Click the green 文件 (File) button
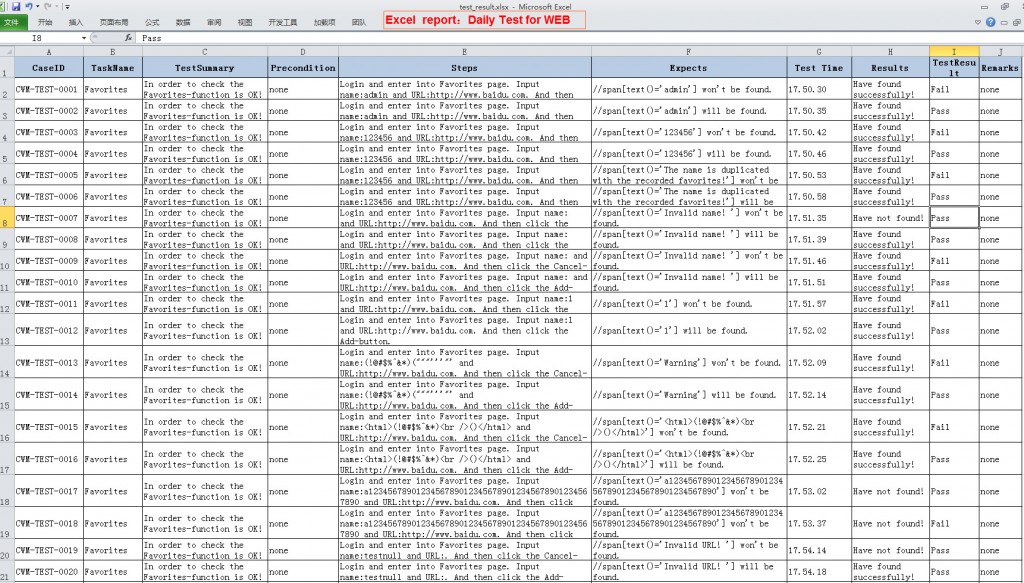 [12, 21]
